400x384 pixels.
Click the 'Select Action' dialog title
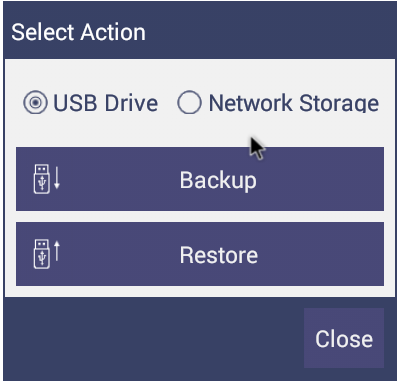coord(78,32)
